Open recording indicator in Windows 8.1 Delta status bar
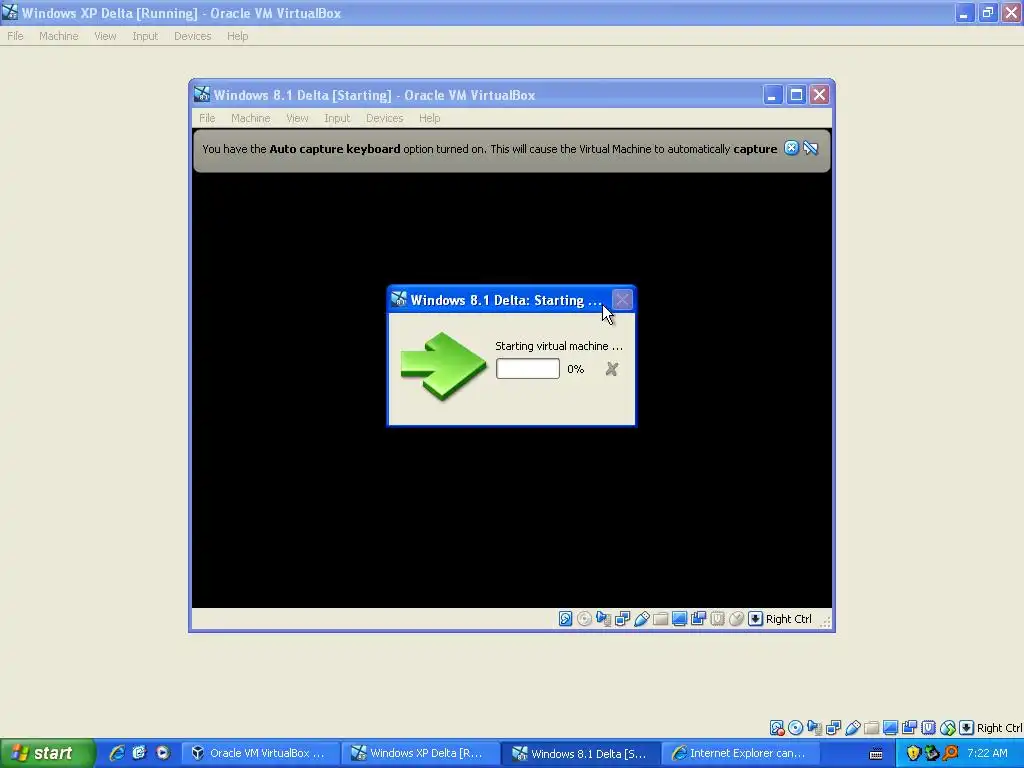 [698, 618]
